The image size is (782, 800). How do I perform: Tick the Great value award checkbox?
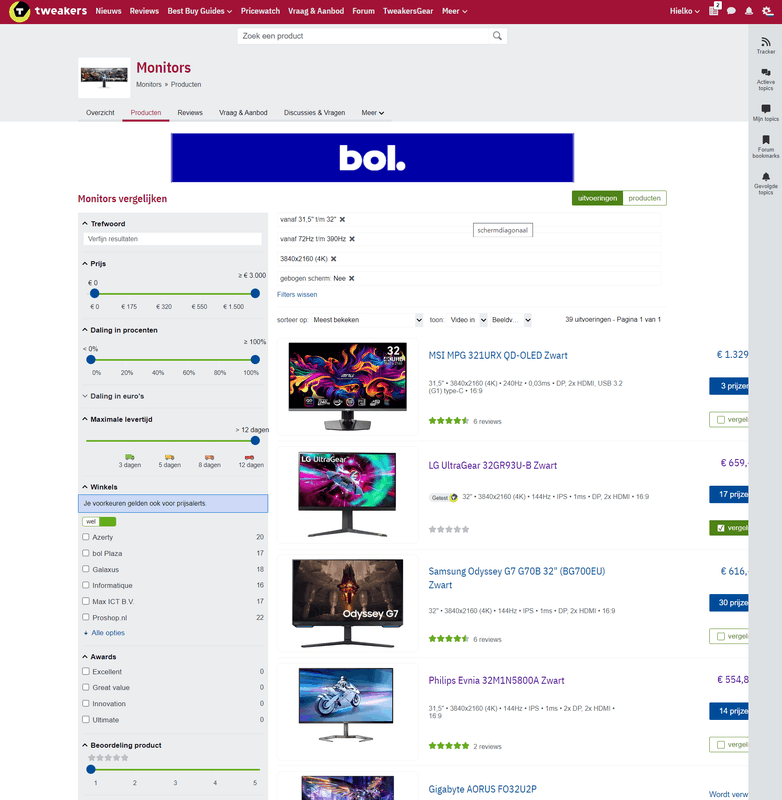tap(86, 687)
